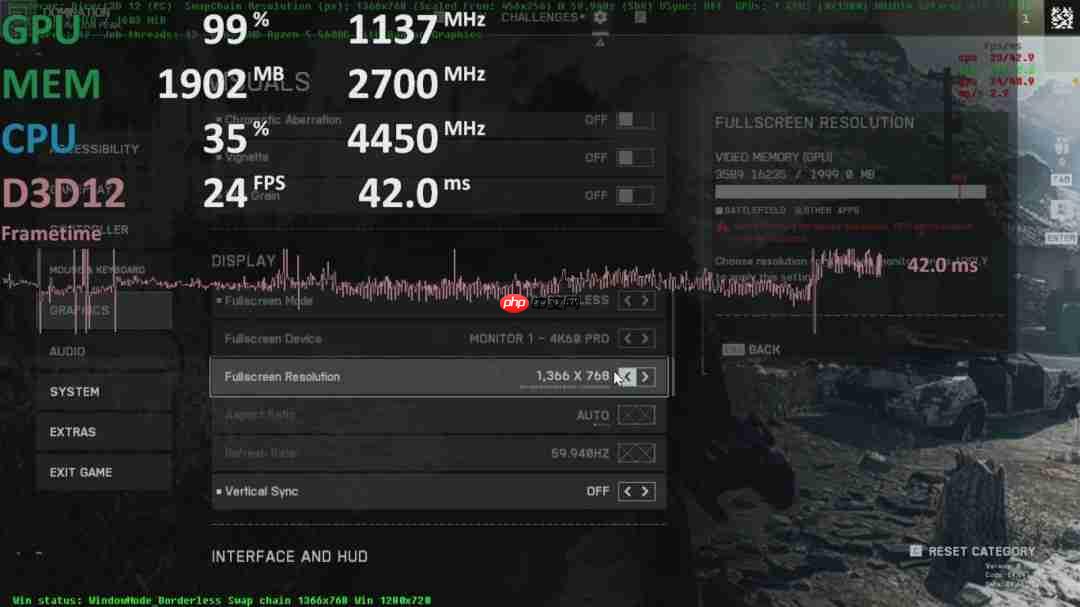The height and width of the screenshot is (607, 1080).
Task: Click the key icon beside RESET CATEGORY
Action: click(915, 550)
